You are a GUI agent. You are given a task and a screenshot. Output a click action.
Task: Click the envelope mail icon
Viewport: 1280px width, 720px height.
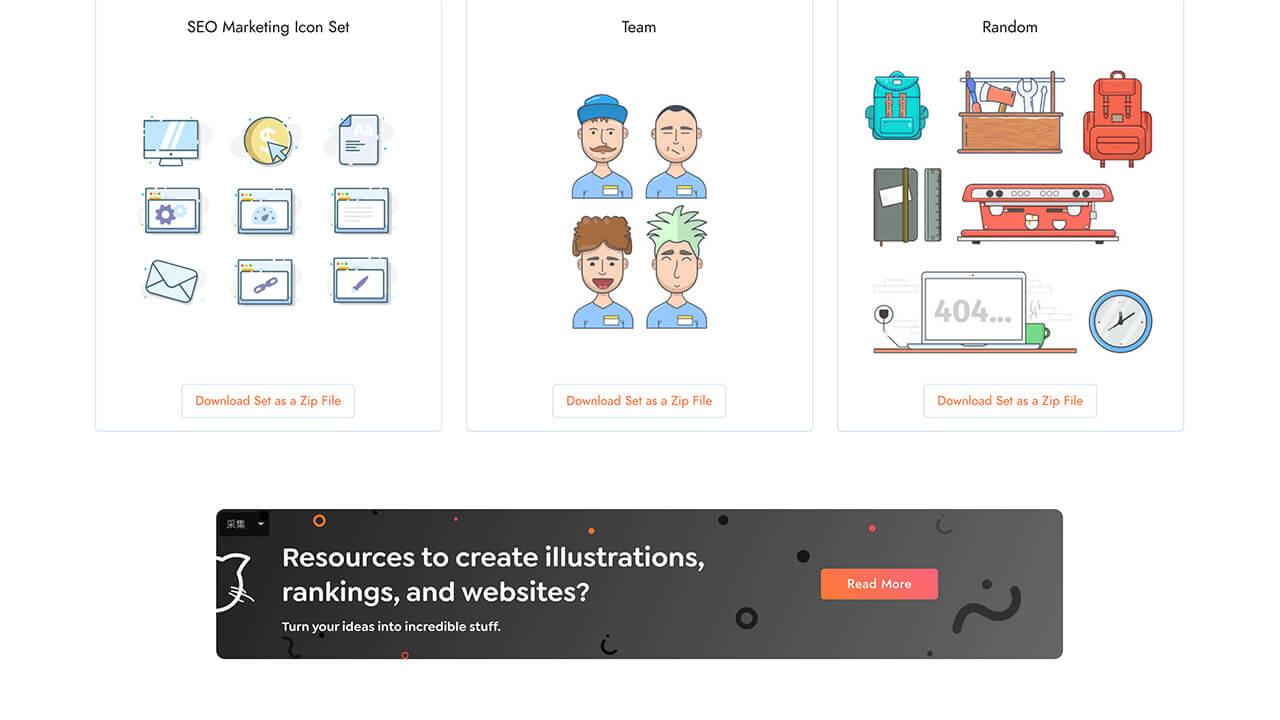[171, 281]
